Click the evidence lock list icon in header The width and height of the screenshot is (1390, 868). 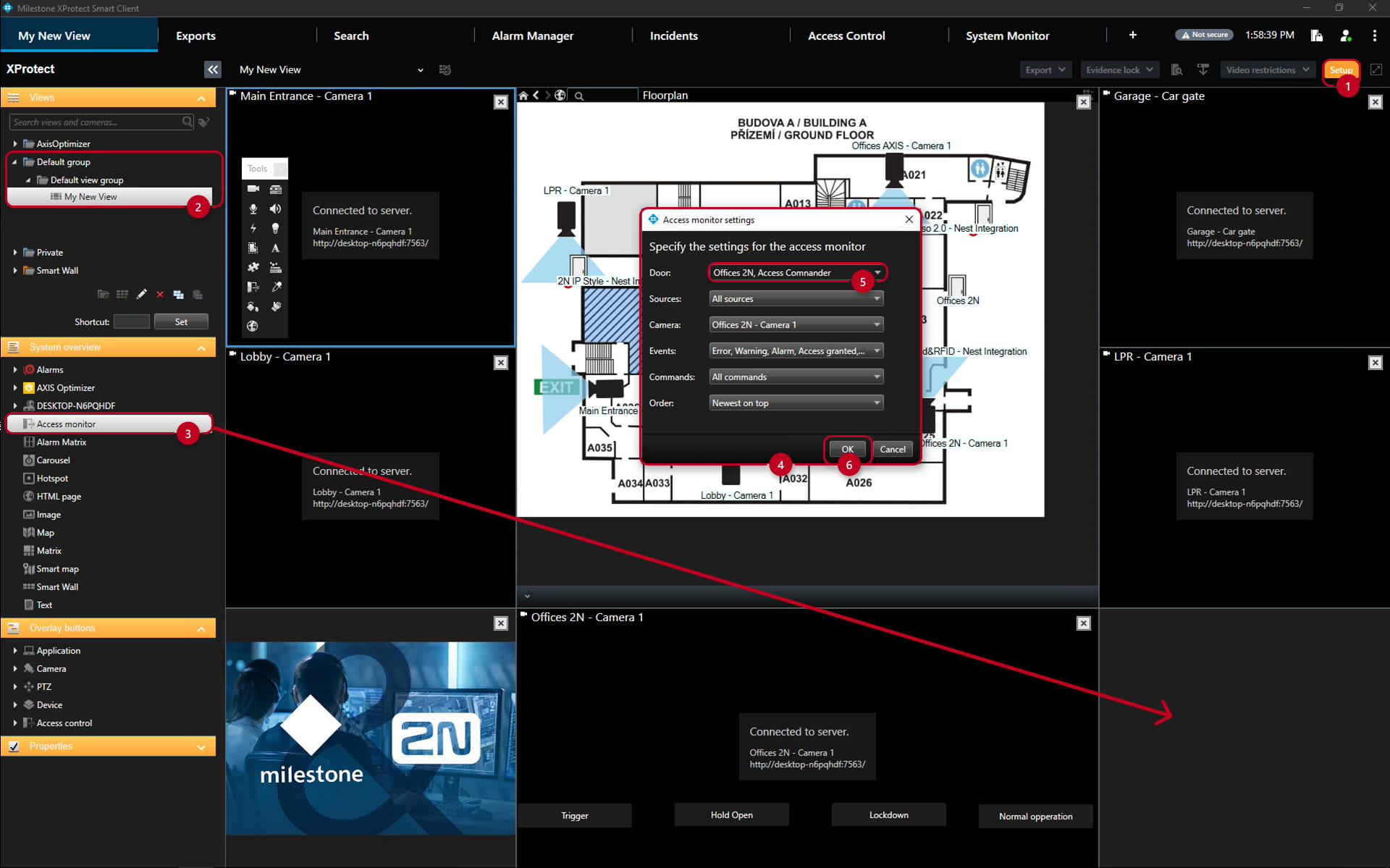[x=1317, y=35]
